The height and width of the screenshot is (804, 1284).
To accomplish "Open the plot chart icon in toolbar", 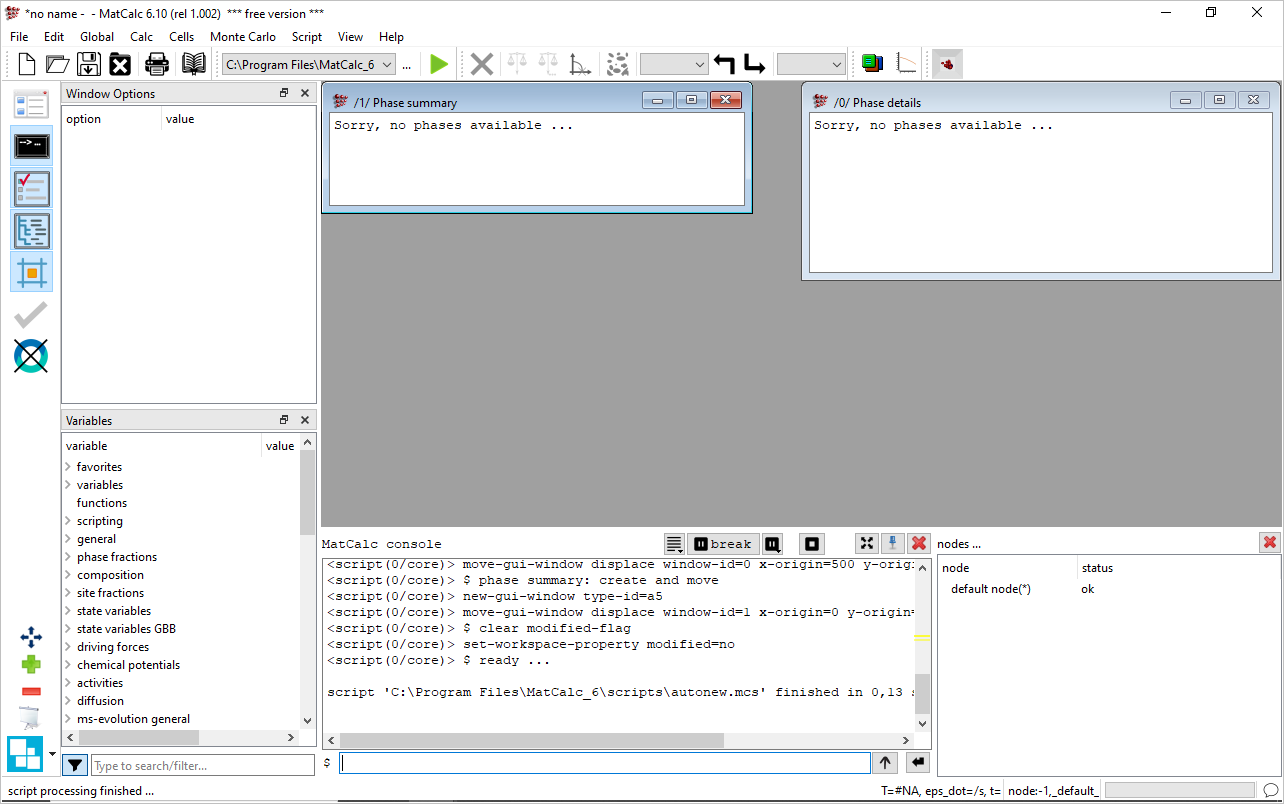I will click(x=906, y=64).
